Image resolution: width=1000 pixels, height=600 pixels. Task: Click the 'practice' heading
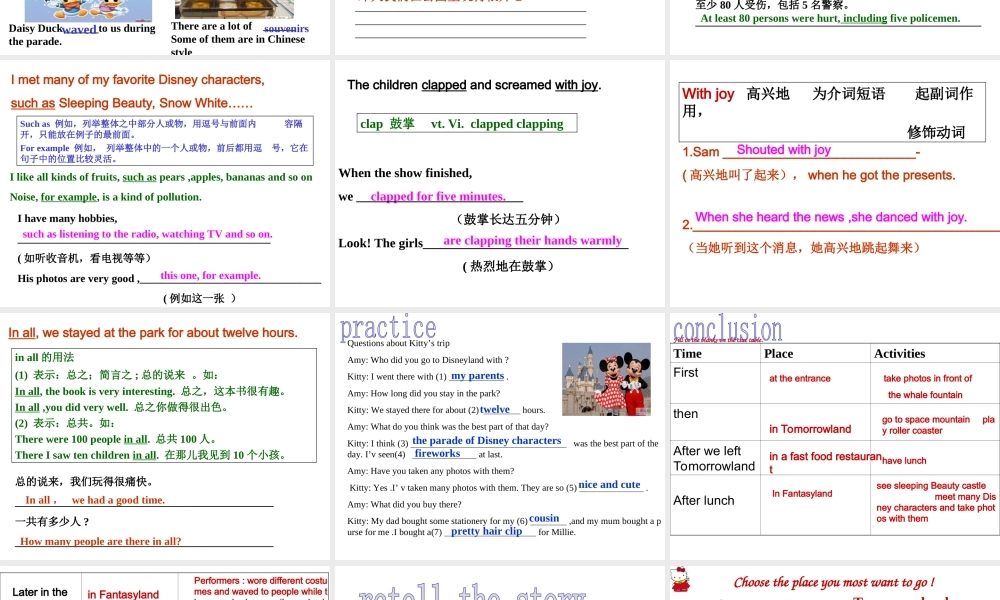(x=388, y=327)
